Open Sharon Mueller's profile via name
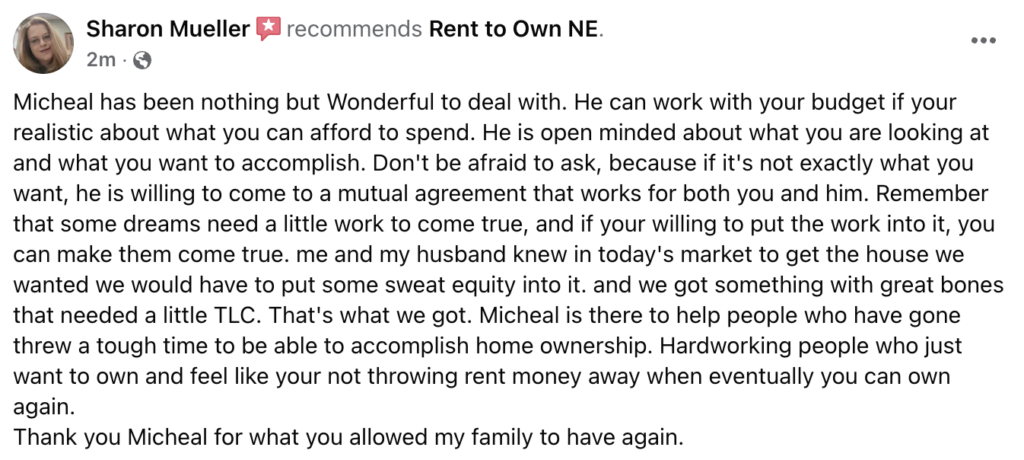This screenshot has height=460, width=1024. [x=168, y=29]
